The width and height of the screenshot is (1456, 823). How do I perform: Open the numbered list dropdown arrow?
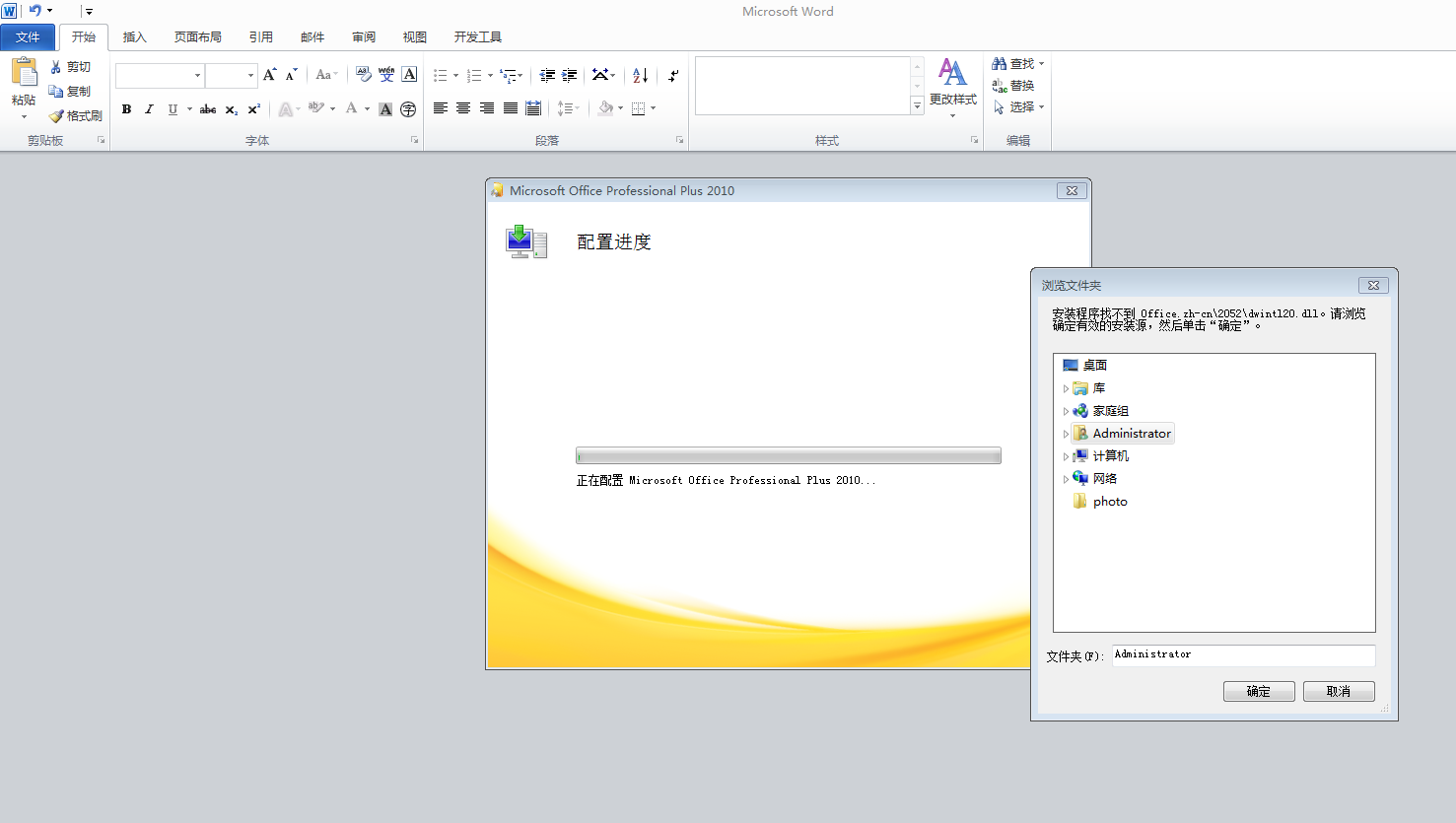coord(490,75)
